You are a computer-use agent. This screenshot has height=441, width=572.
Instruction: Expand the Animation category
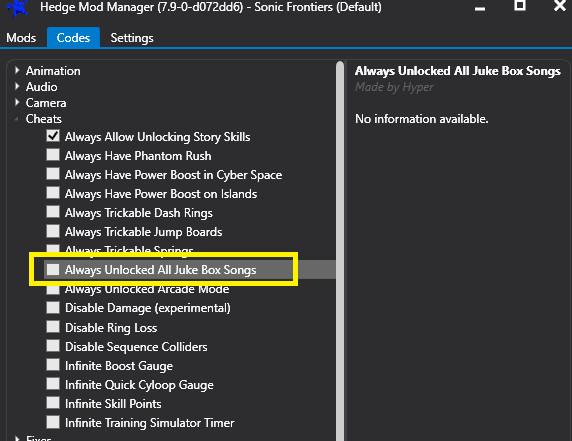pyautogui.click(x=17, y=70)
